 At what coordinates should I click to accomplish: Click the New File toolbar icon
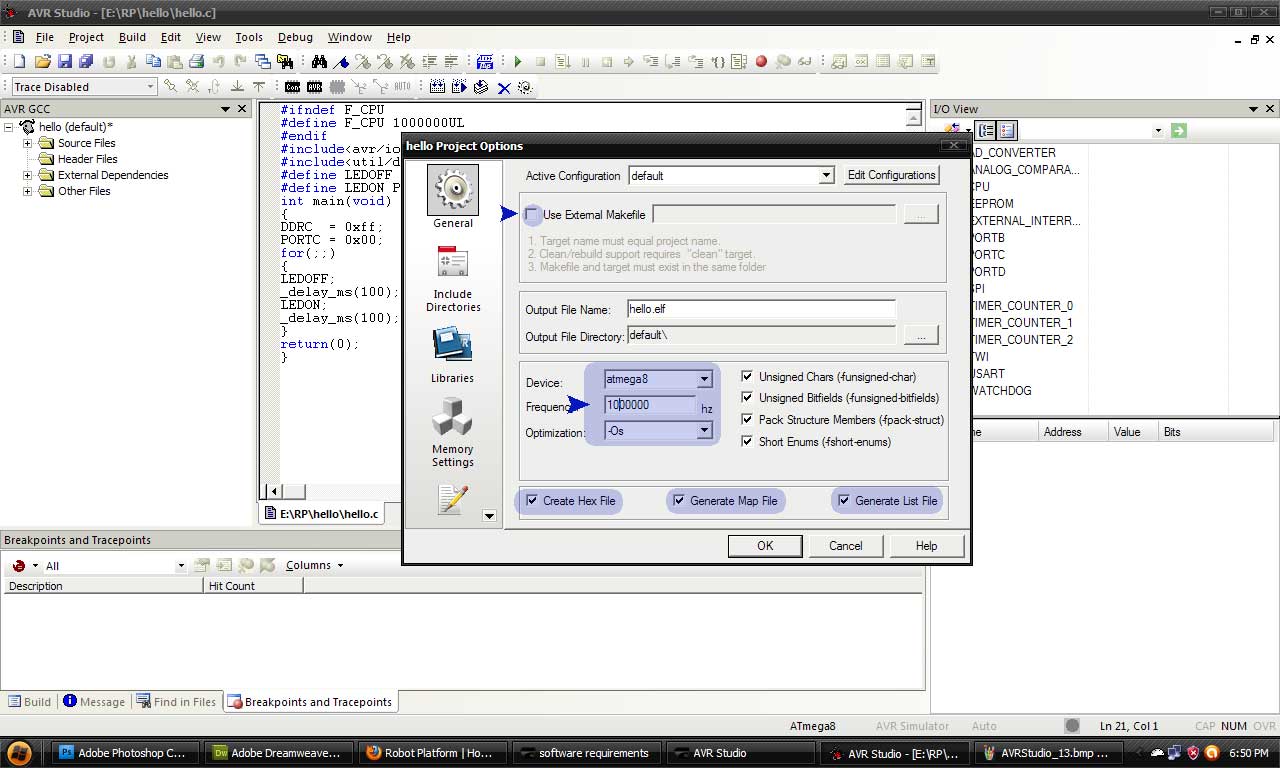(19, 62)
